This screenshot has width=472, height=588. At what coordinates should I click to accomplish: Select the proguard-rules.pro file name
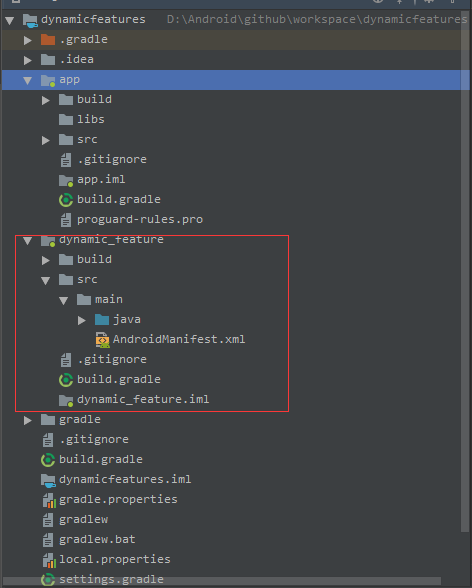(x=140, y=219)
